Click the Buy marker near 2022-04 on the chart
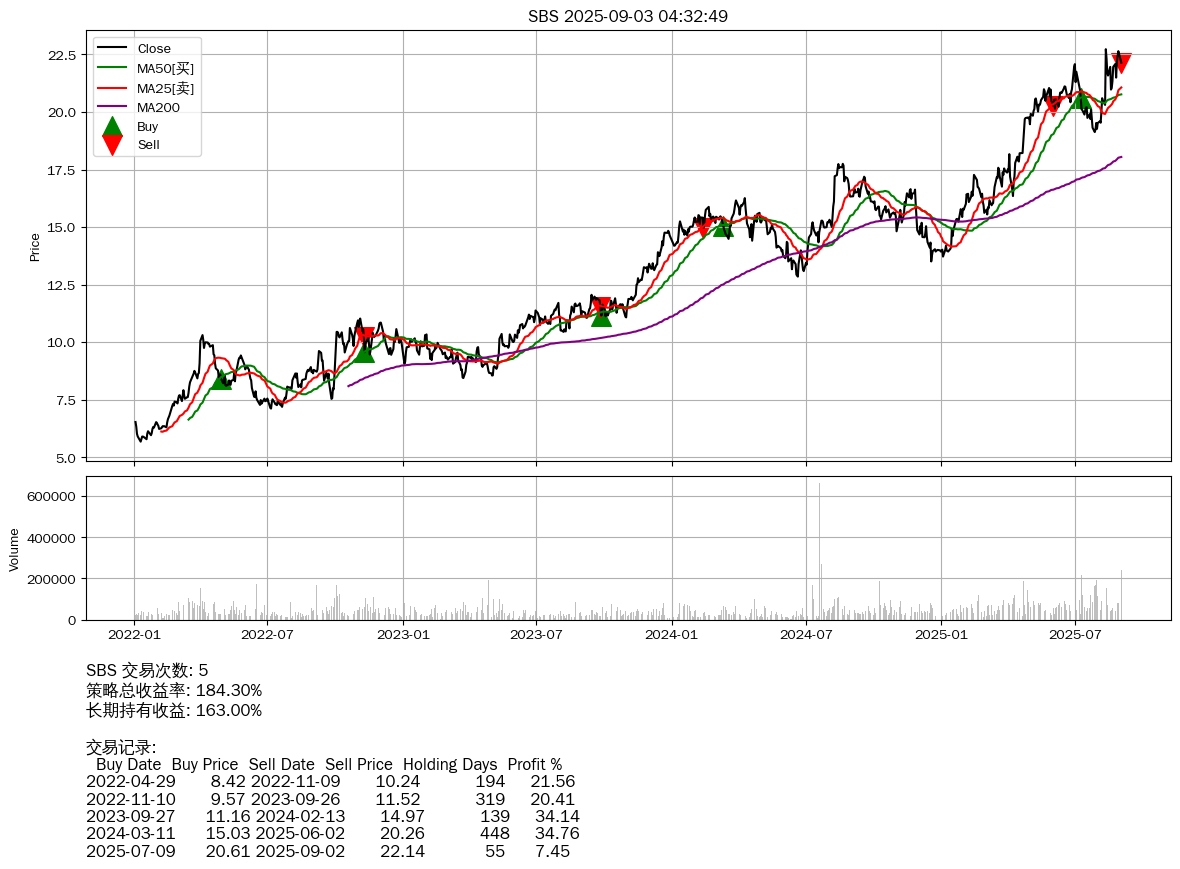This screenshot has height=869, width=1180. (x=221, y=379)
